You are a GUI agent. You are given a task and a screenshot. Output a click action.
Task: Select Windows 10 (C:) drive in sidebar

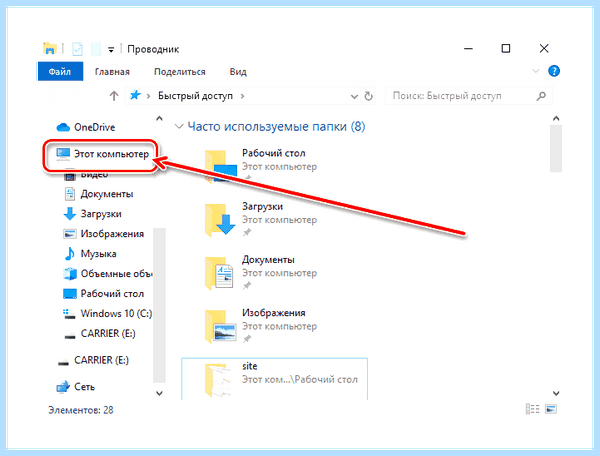coord(108,314)
